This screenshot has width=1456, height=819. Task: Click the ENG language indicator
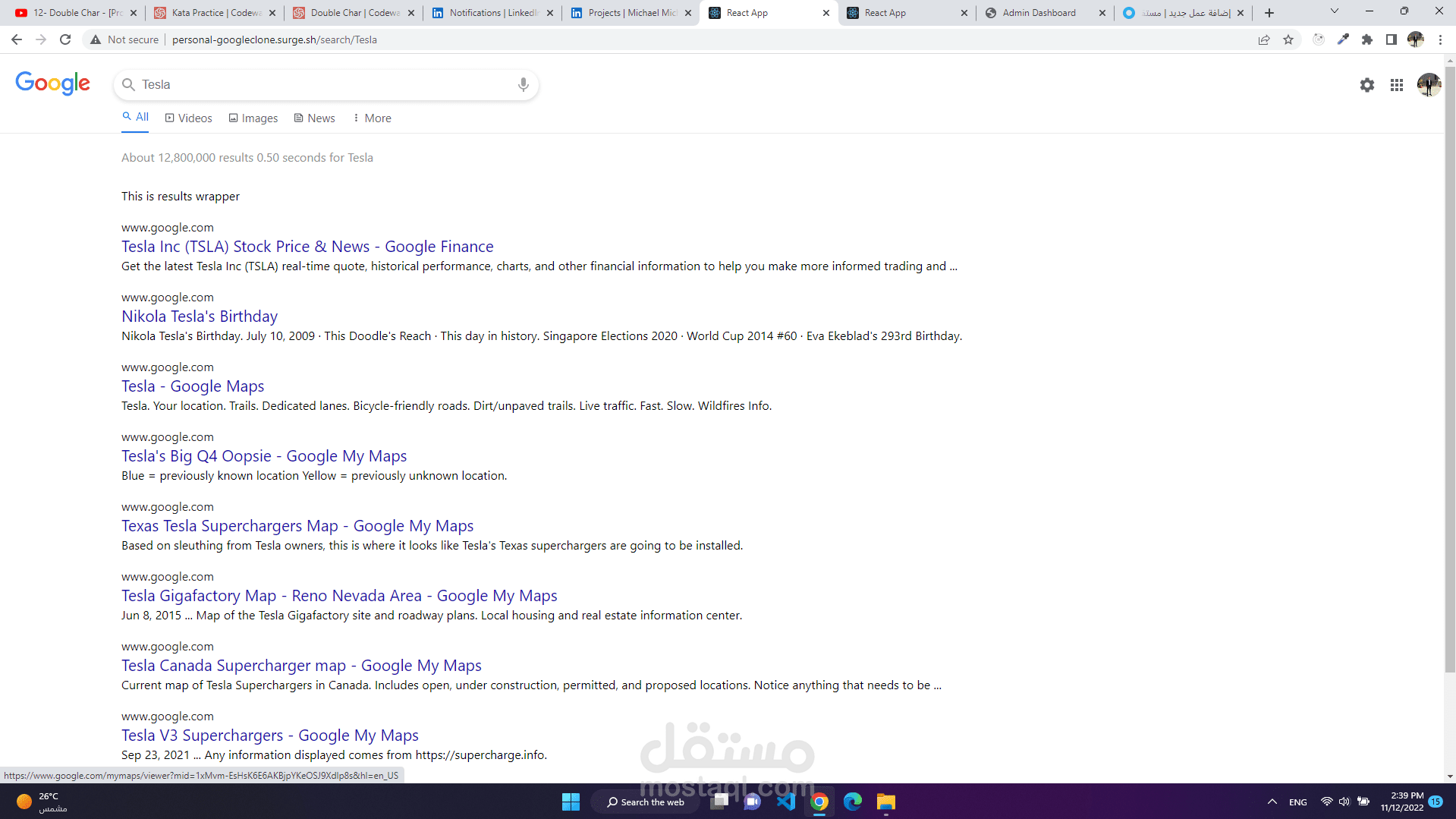pos(1298,802)
